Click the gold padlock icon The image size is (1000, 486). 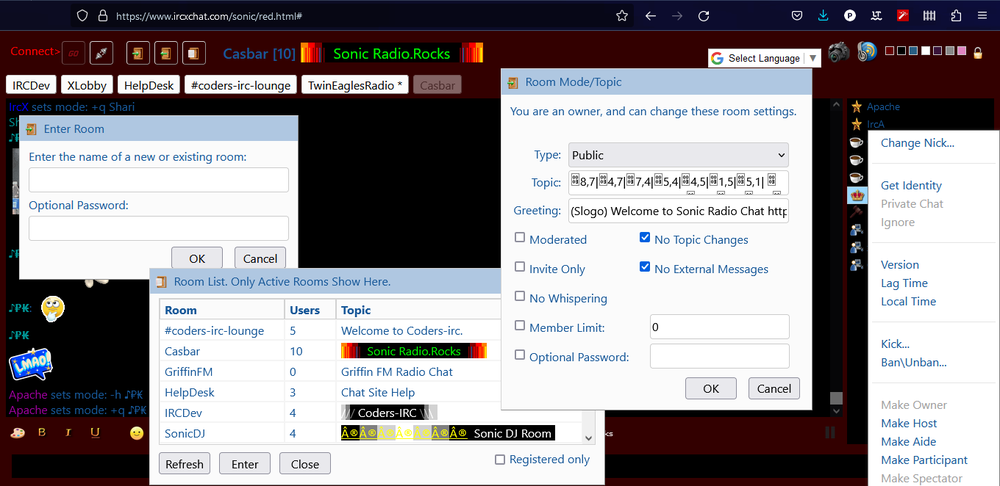coord(978,54)
